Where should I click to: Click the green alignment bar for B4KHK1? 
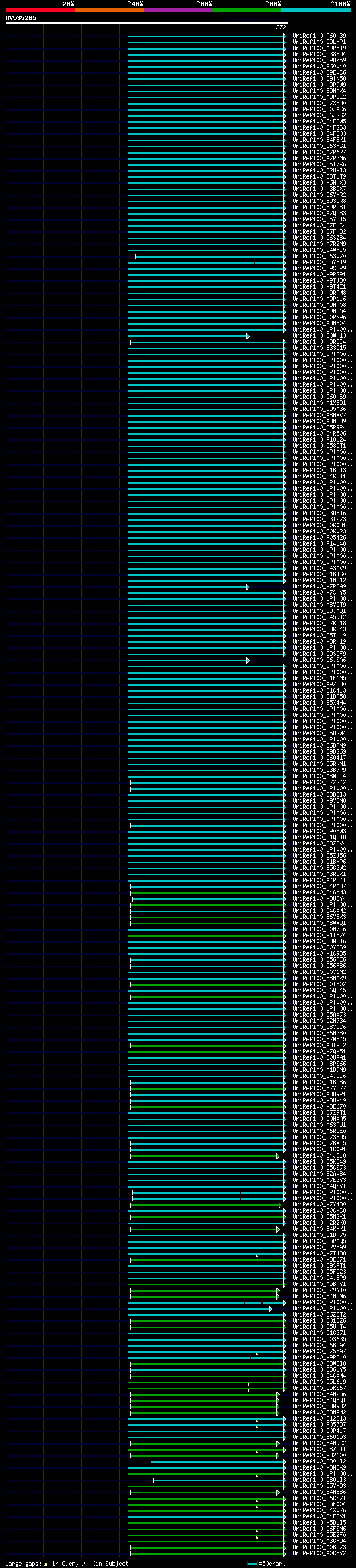click(205, 1230)
